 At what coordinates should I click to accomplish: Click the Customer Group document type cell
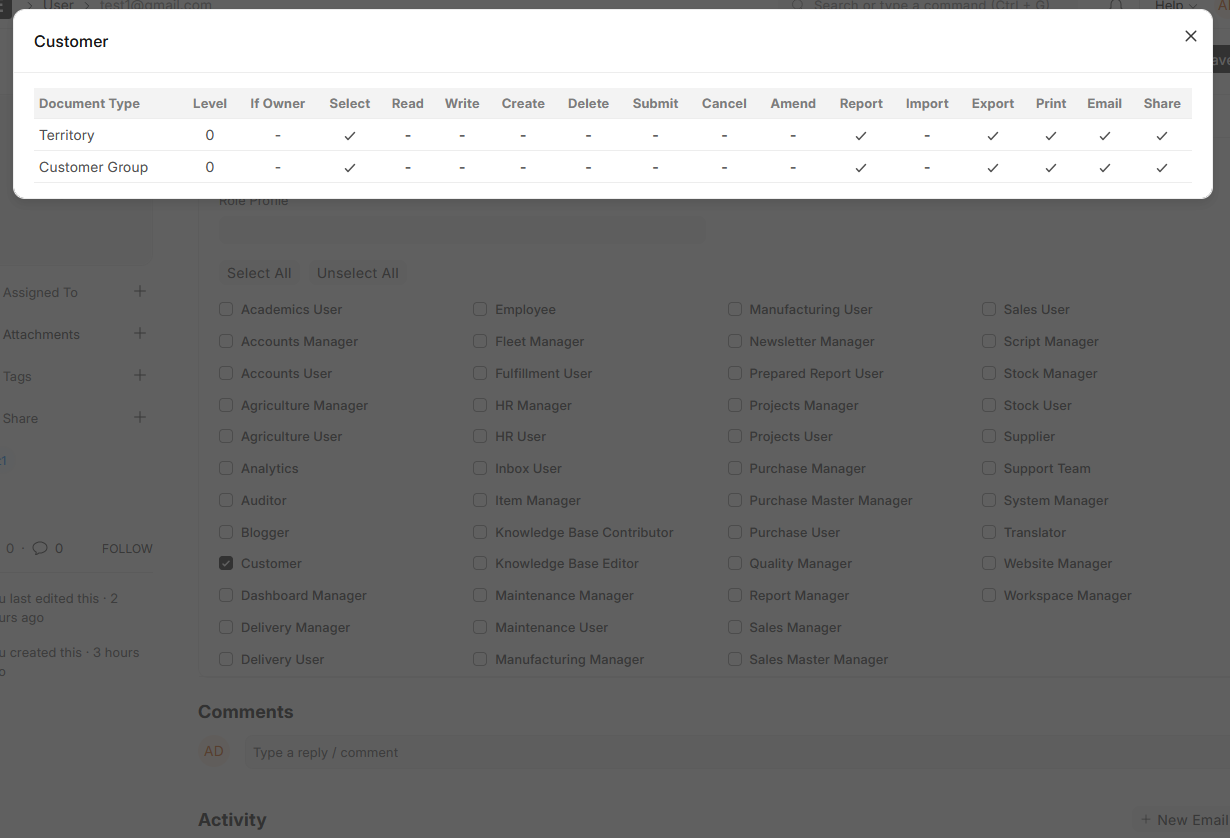tap(93, 167)
